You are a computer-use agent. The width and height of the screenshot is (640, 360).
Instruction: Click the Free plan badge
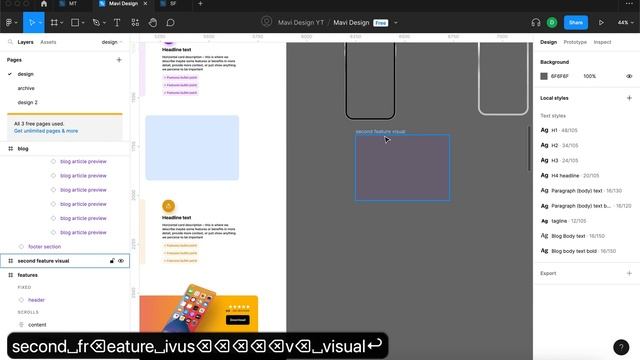380,23
